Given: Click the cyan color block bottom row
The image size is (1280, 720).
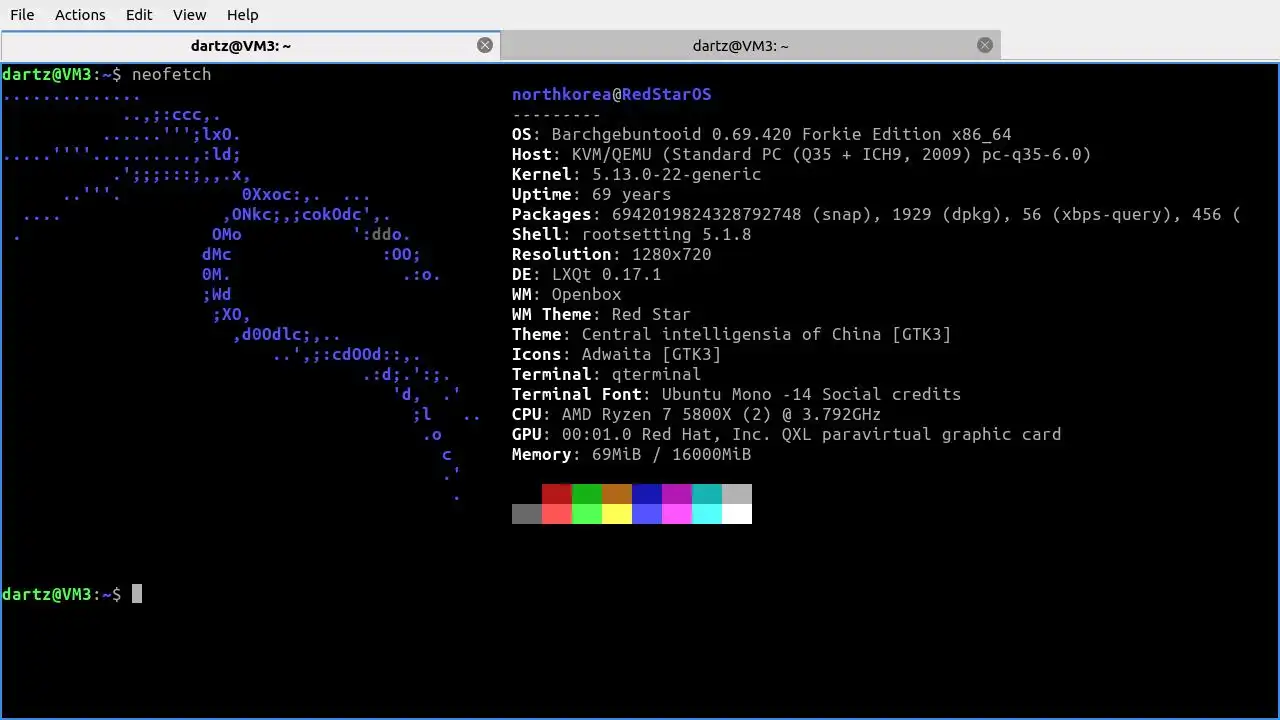Looking at the screenshot, I should [x=707, y=514].
